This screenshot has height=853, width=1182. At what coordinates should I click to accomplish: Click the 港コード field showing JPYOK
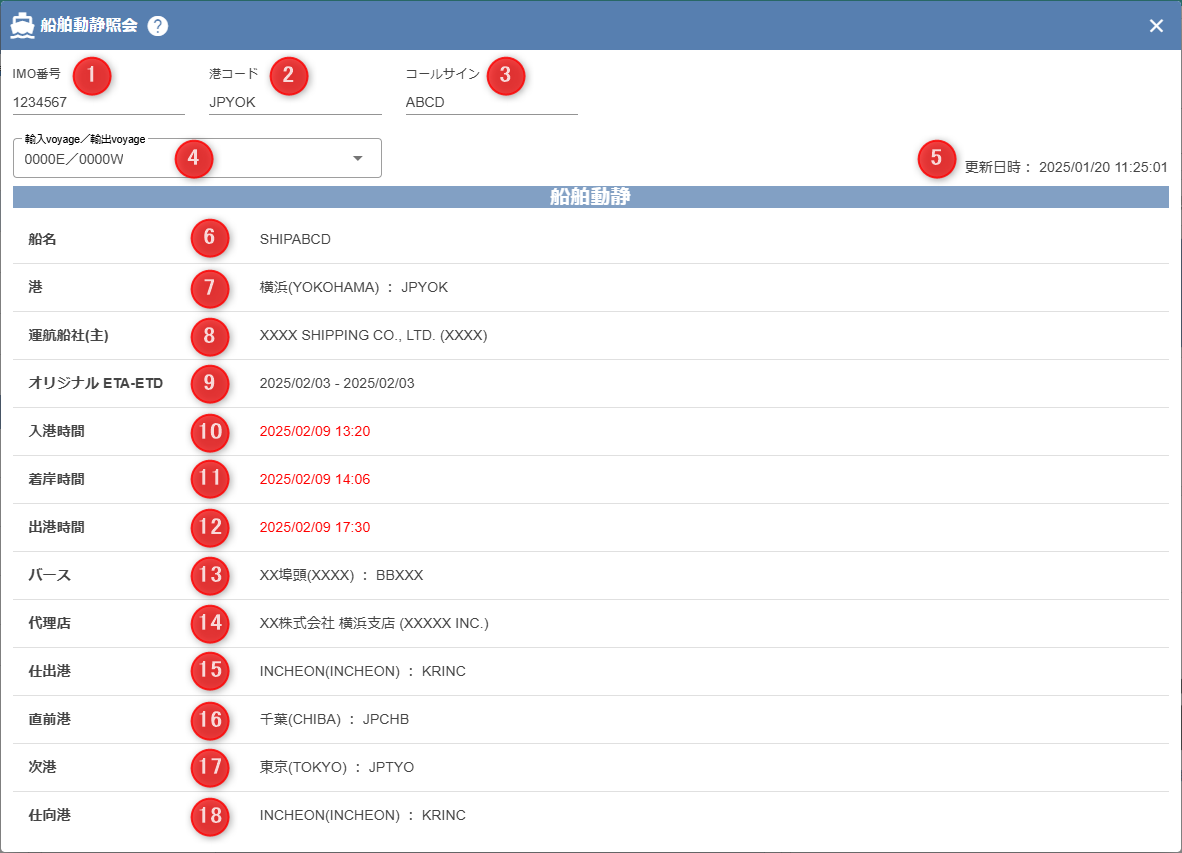pyautogui.click(x=294, y=102)
